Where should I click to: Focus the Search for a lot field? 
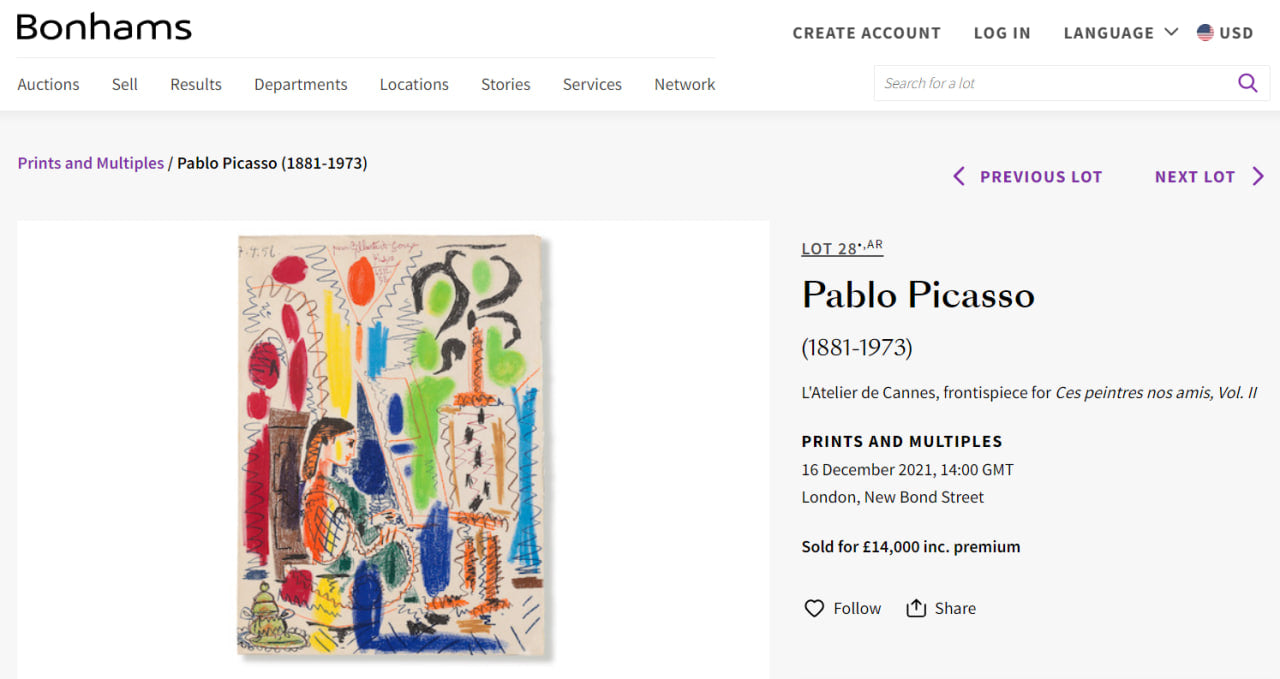click(1050, 83)
